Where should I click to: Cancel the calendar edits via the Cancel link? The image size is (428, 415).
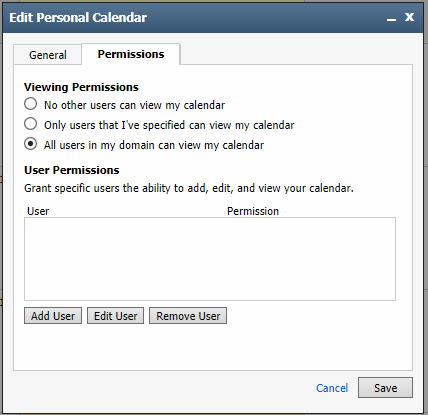click(332, 388)
